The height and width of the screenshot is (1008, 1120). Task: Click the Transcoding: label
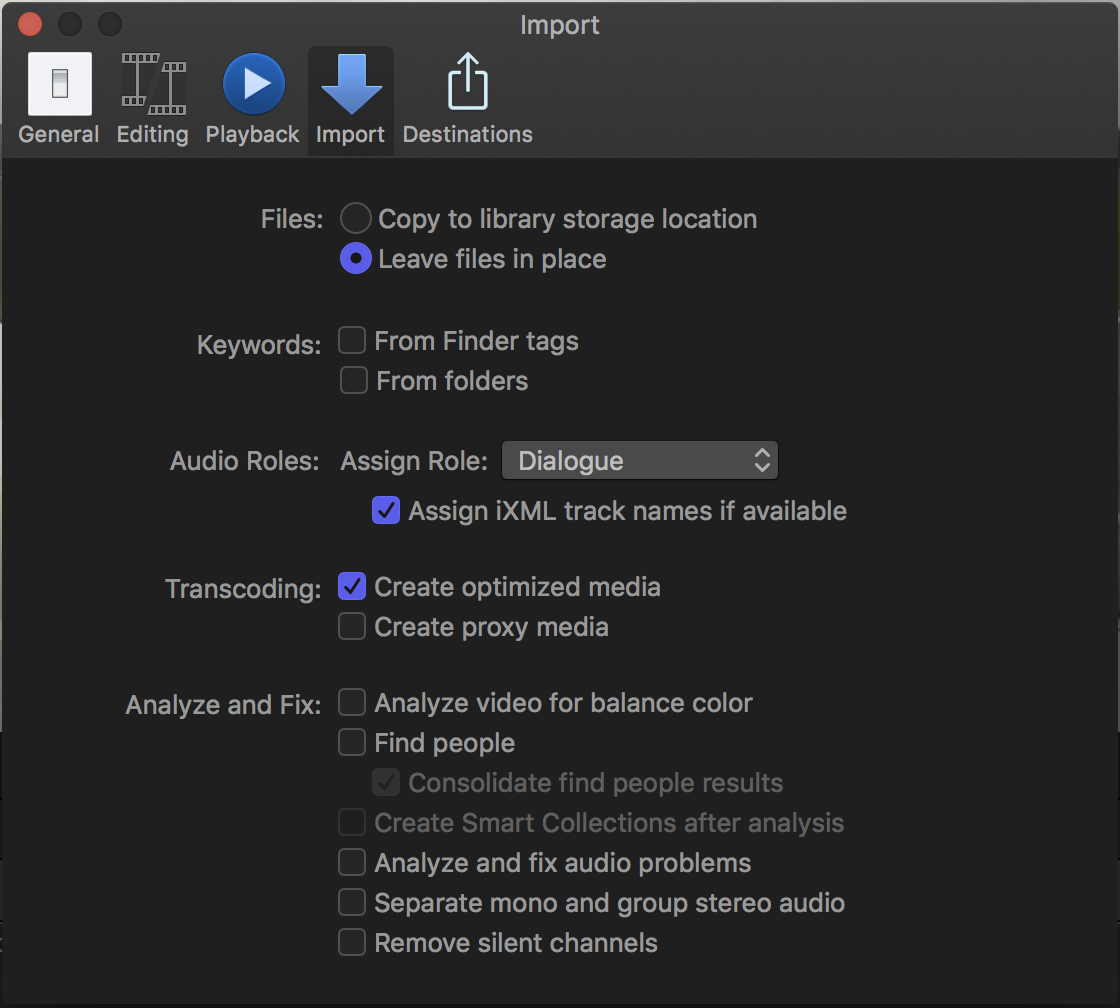click(244, 589)
